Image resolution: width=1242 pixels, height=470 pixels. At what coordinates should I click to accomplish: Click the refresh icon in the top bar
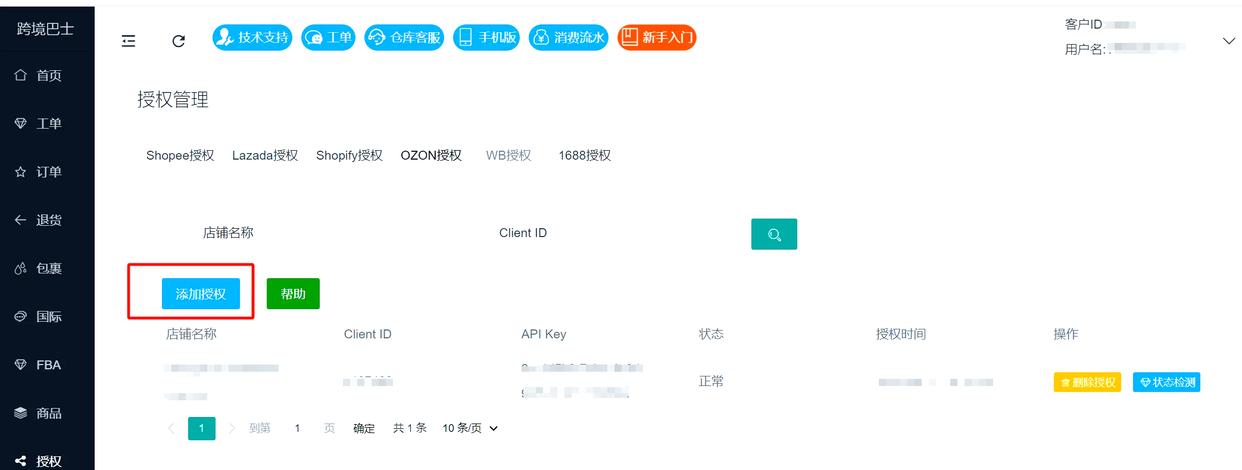tap(179, 40)
